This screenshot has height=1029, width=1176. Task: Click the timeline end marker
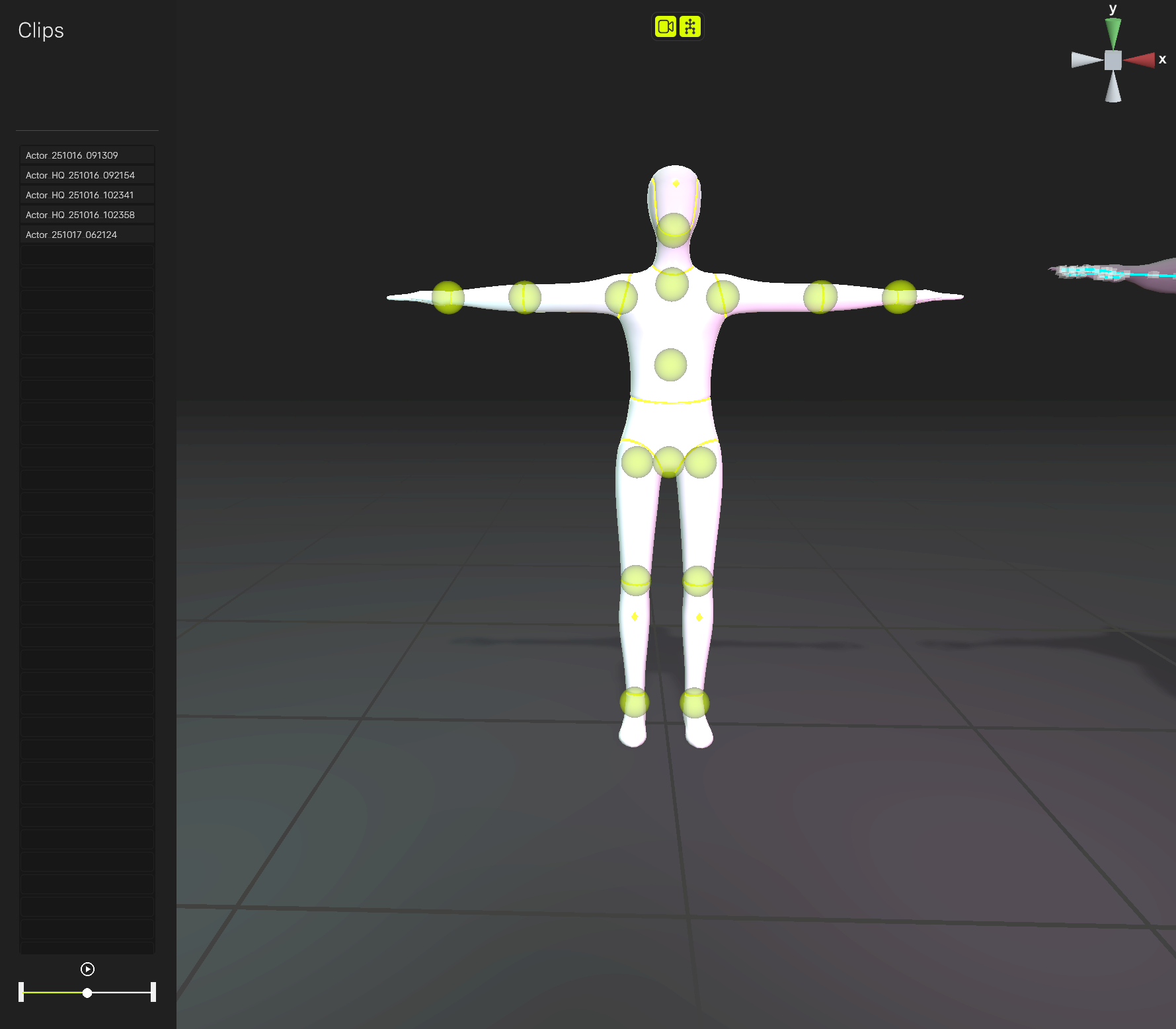[153, 992]
